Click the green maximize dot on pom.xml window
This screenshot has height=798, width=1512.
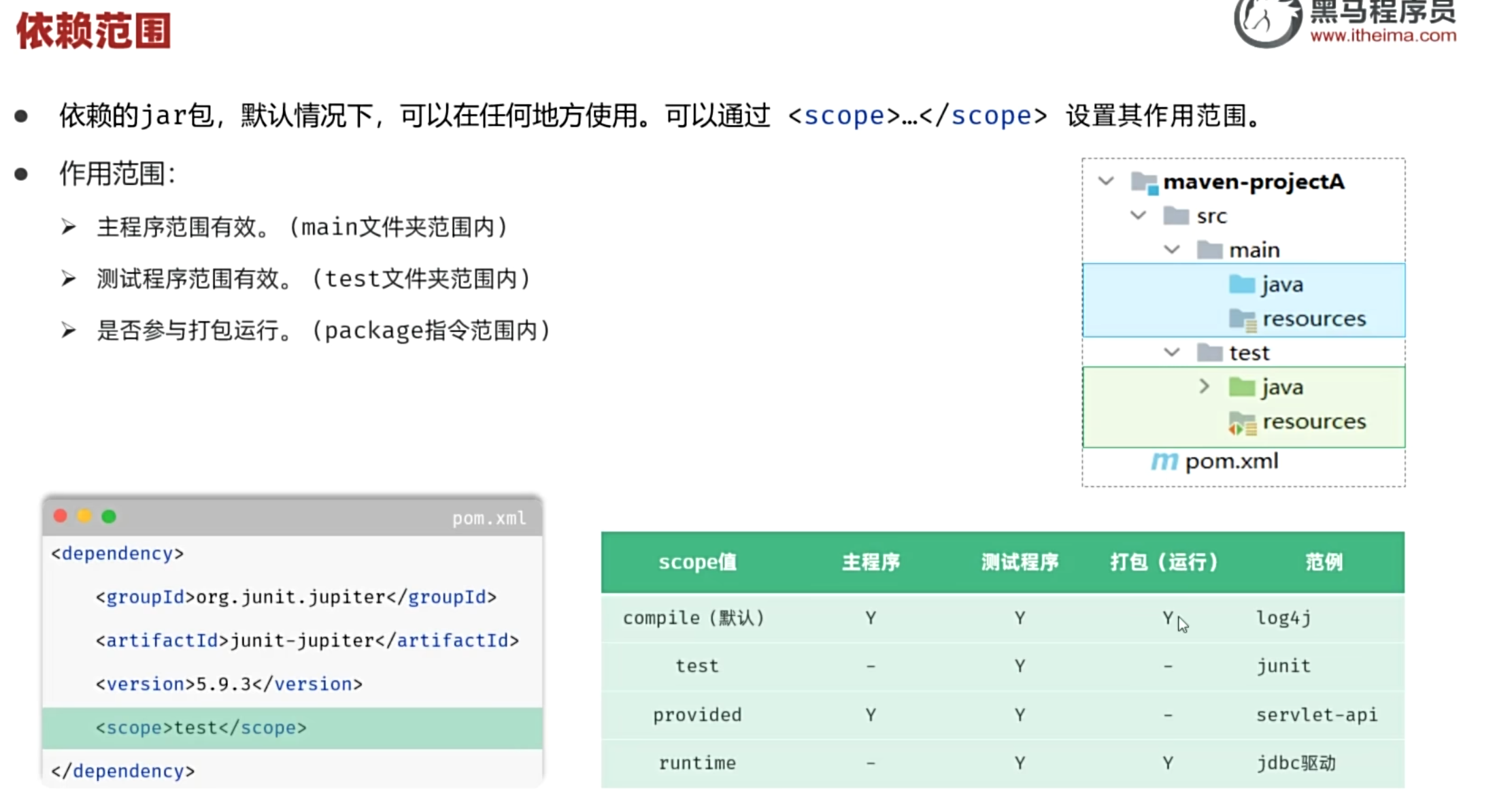coord(109,516)
